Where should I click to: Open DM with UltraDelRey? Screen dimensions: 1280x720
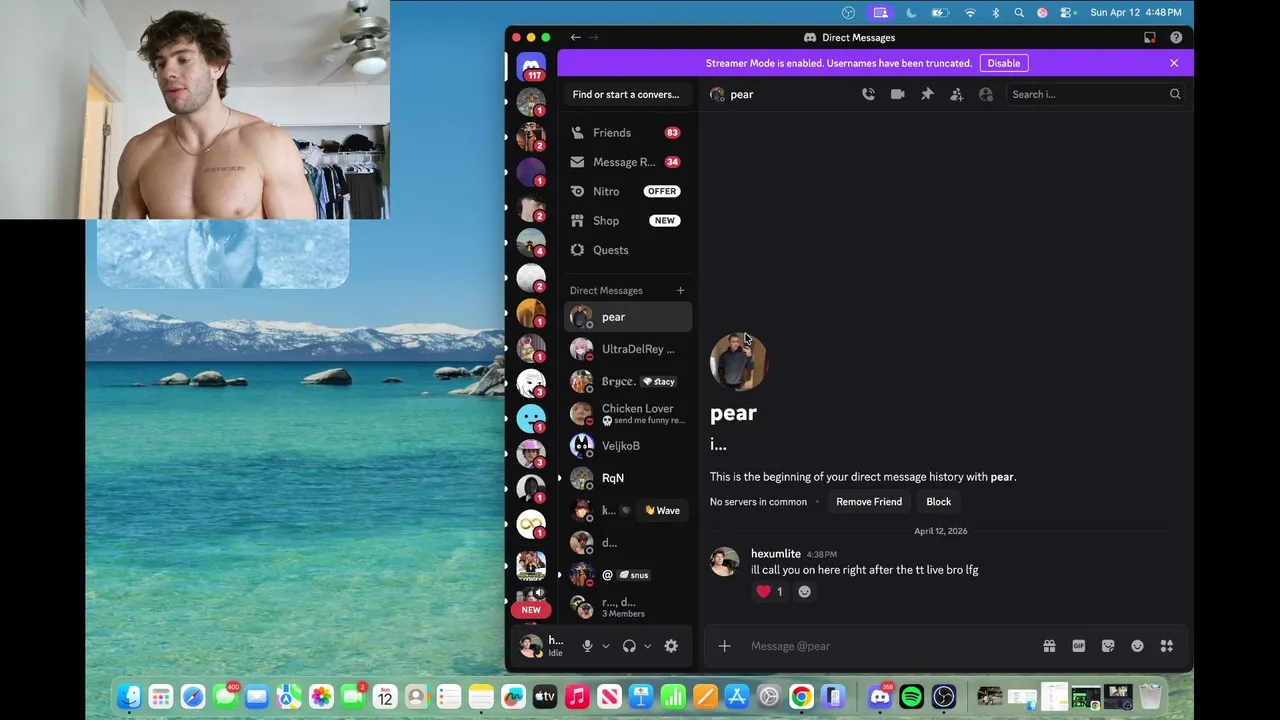[627, 349]
